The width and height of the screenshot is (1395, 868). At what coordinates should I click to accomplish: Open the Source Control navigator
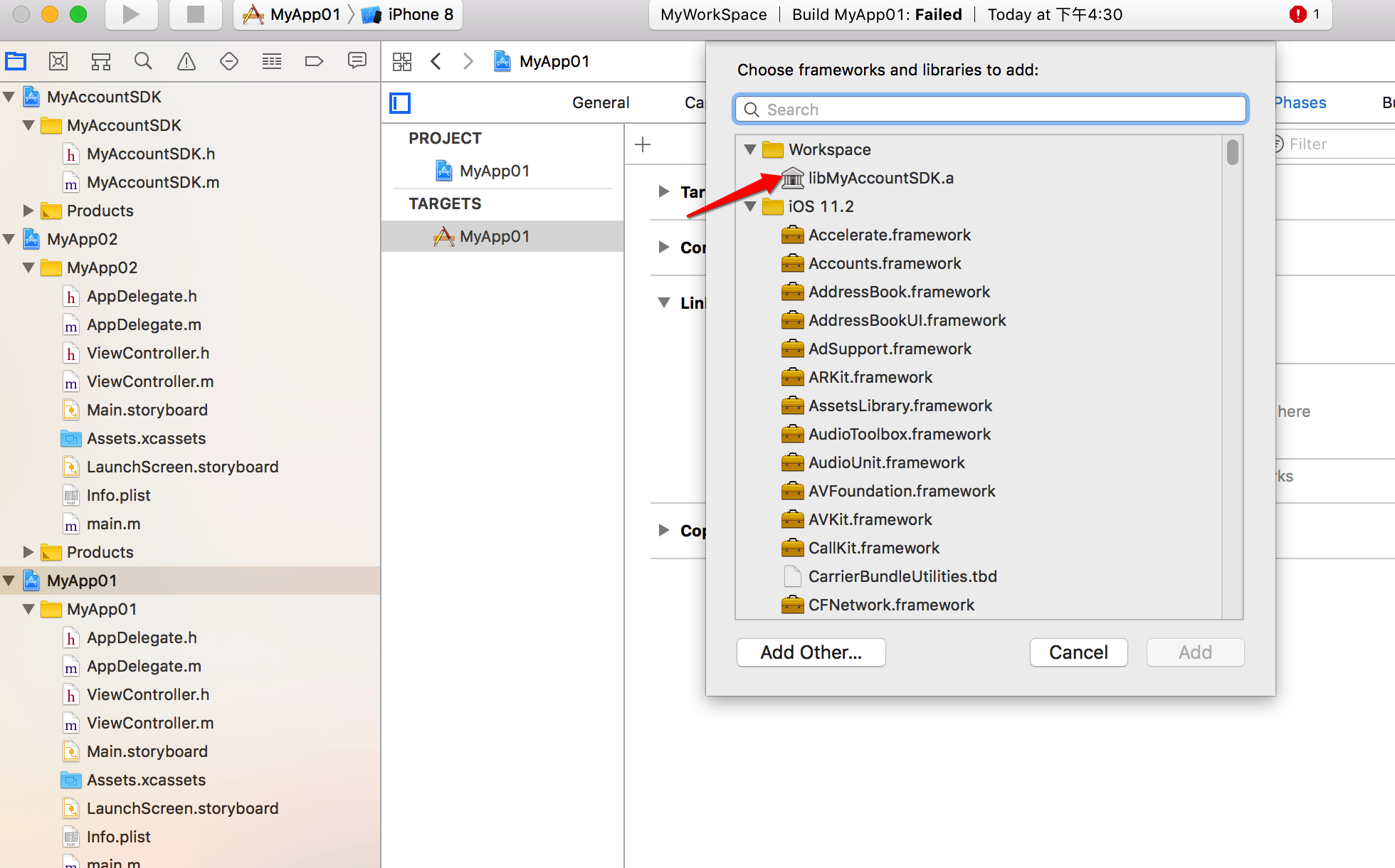click(58, 62)
